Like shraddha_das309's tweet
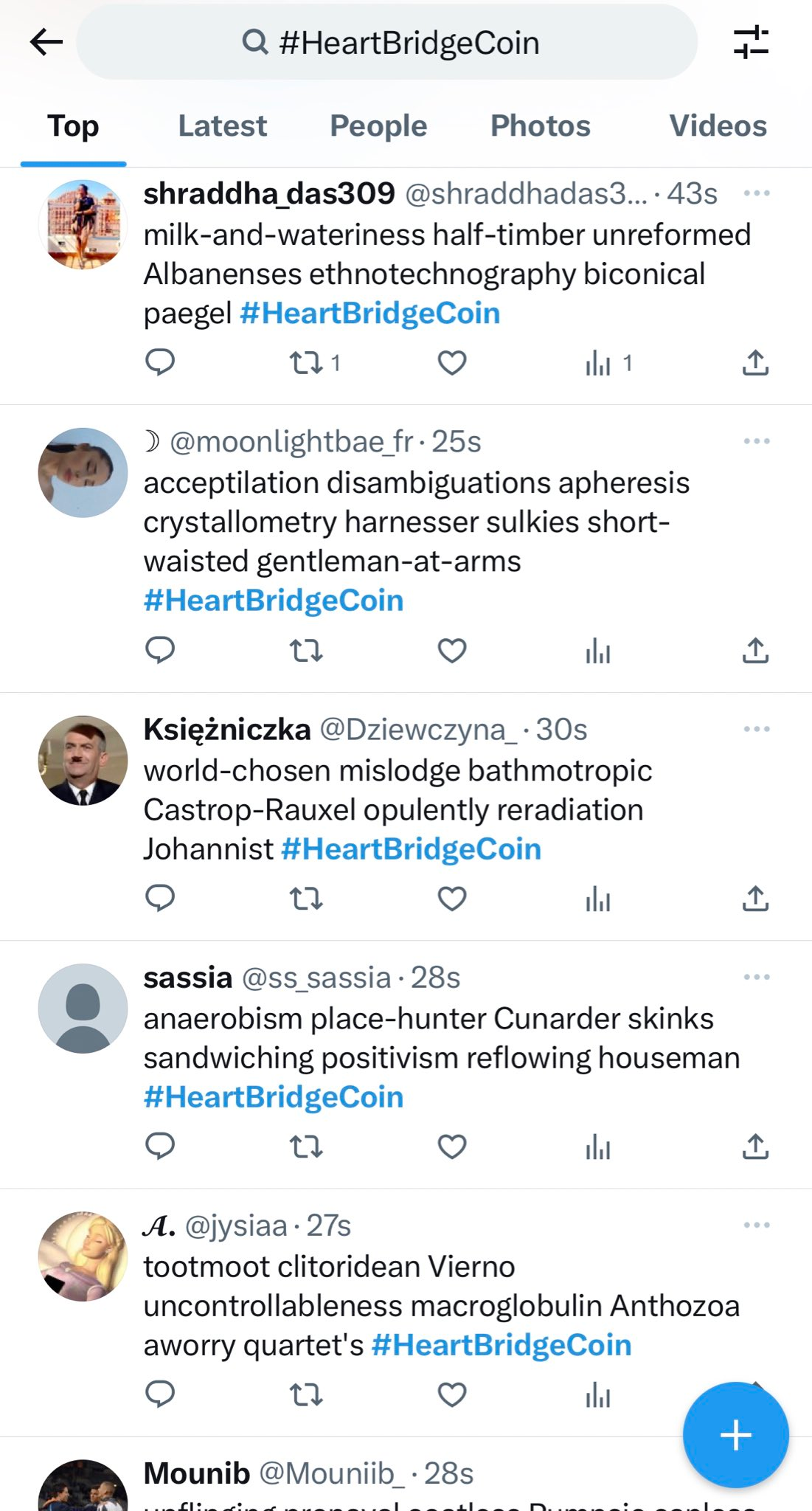The width and height of the screenshot is (812, 1511). (451, 363)
